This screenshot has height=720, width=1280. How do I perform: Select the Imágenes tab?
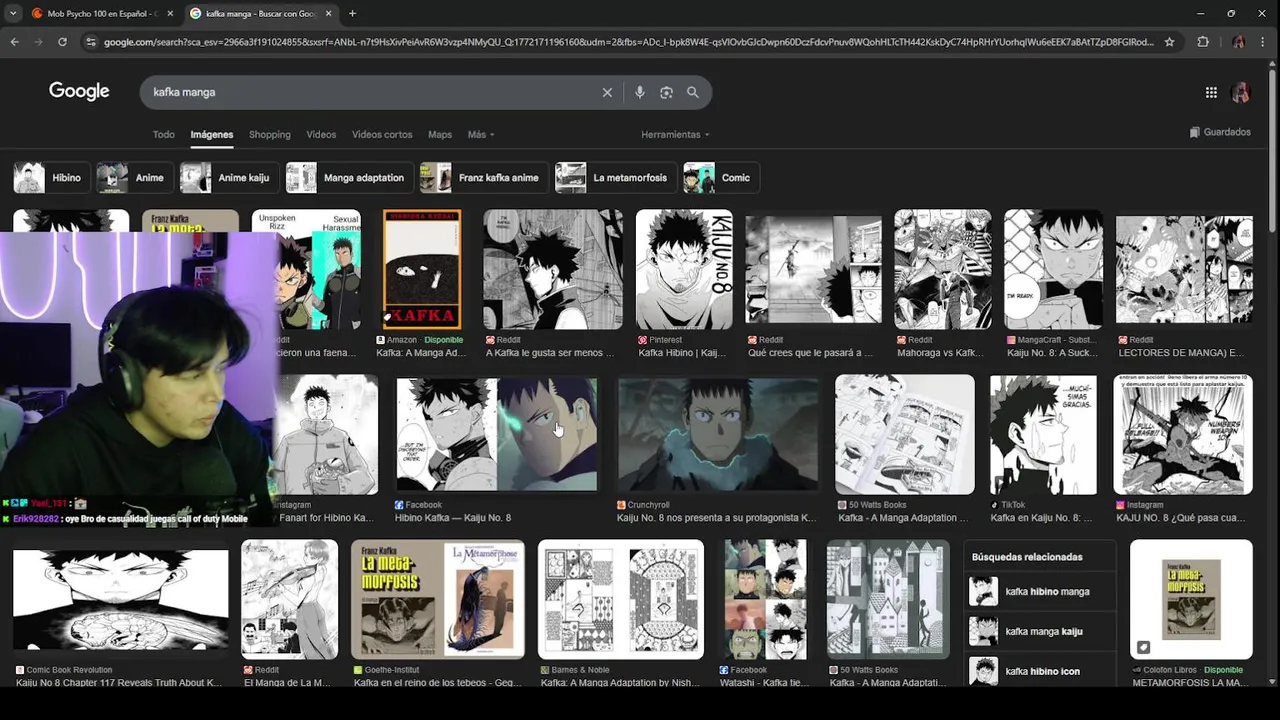[212, 134]
